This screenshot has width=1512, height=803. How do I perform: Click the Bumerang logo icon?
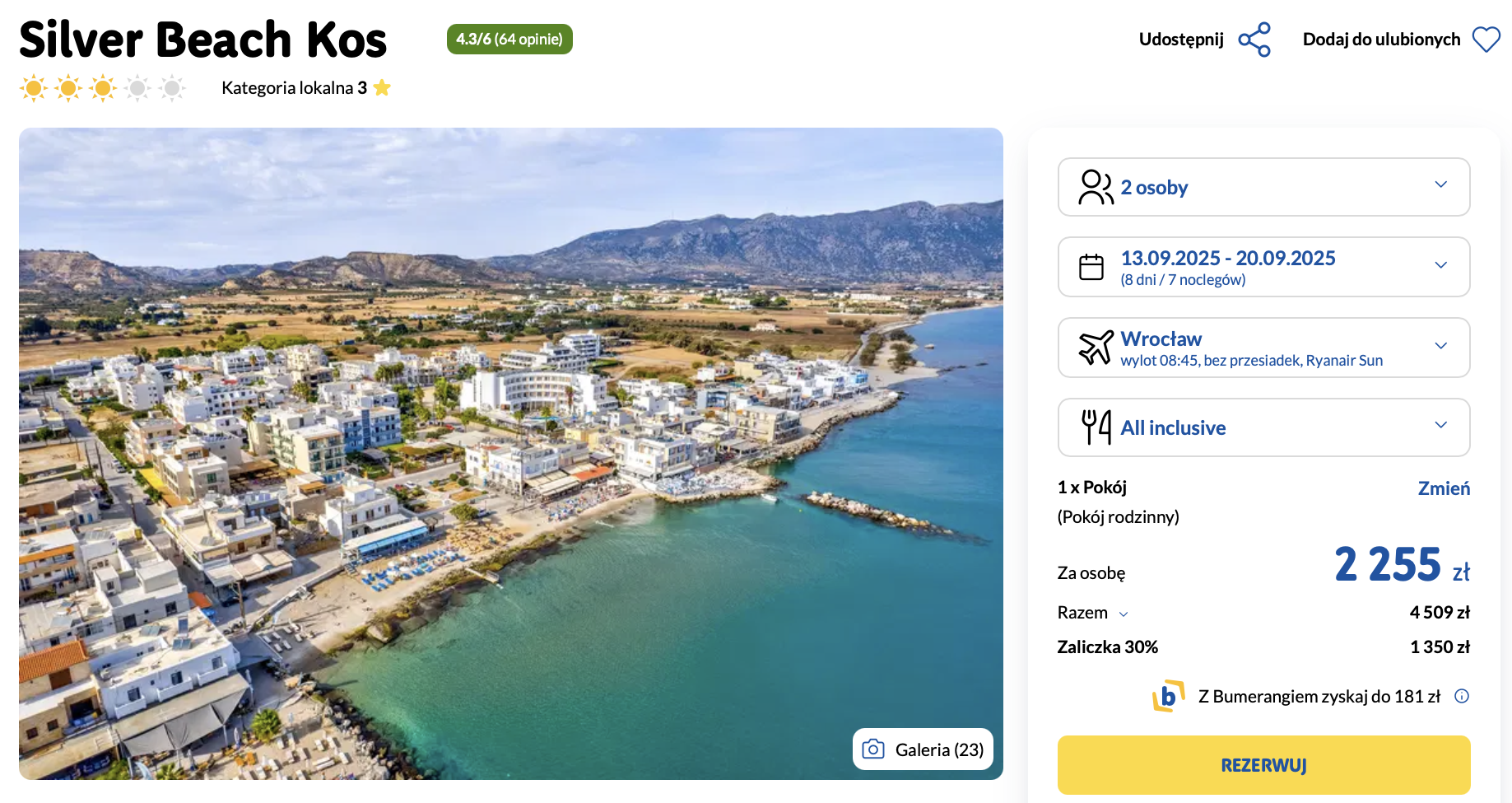click(x=1168, y=696)
